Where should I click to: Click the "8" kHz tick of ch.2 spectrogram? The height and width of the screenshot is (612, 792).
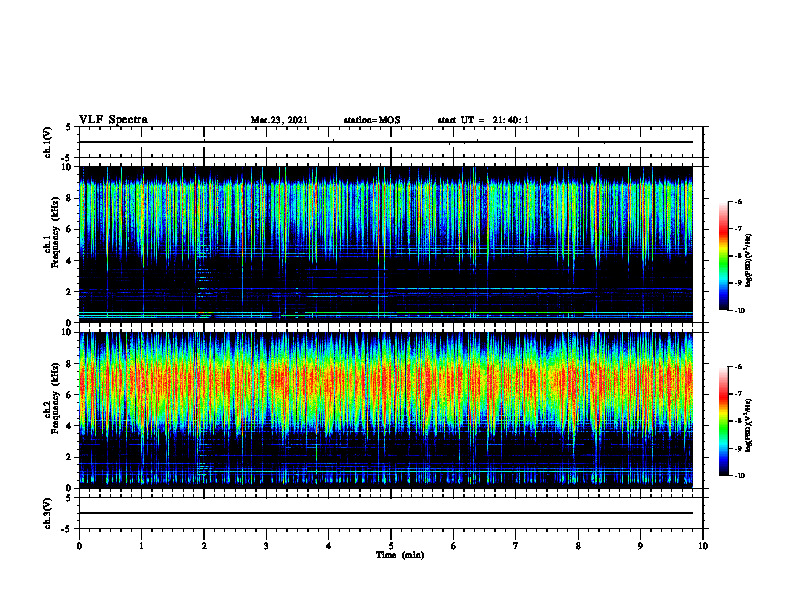pyautogui.click(x=69, y=364)
